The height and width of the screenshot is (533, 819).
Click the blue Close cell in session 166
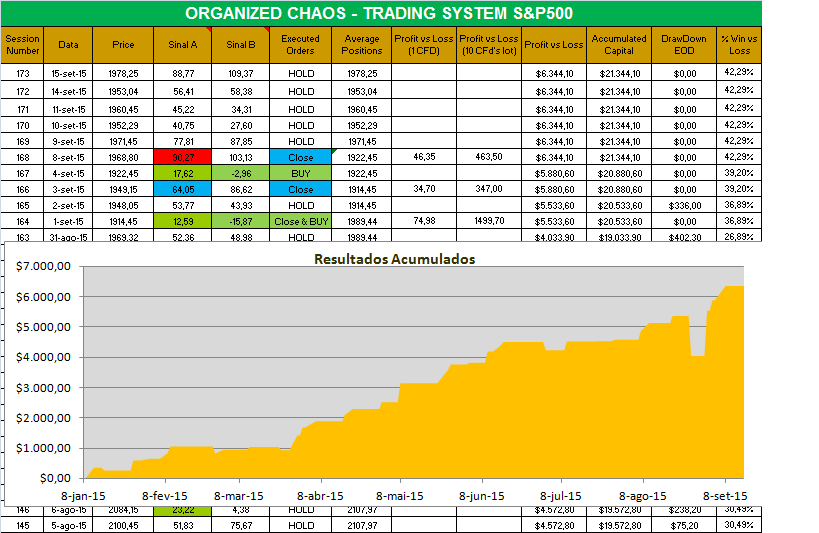(301, 189)
